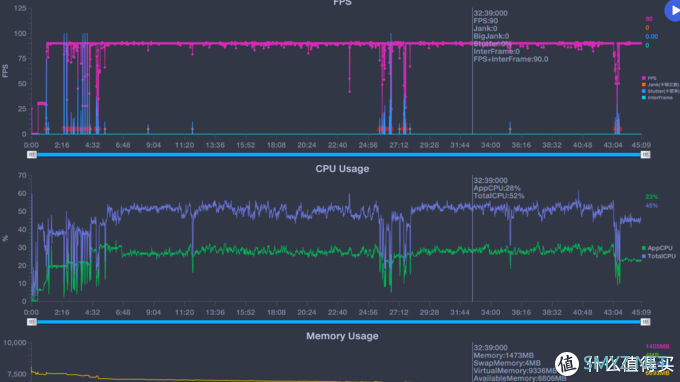680x382 pixels.
Task: Click the 75 value on FPS y-axis
Action: (x=22, y=59)
